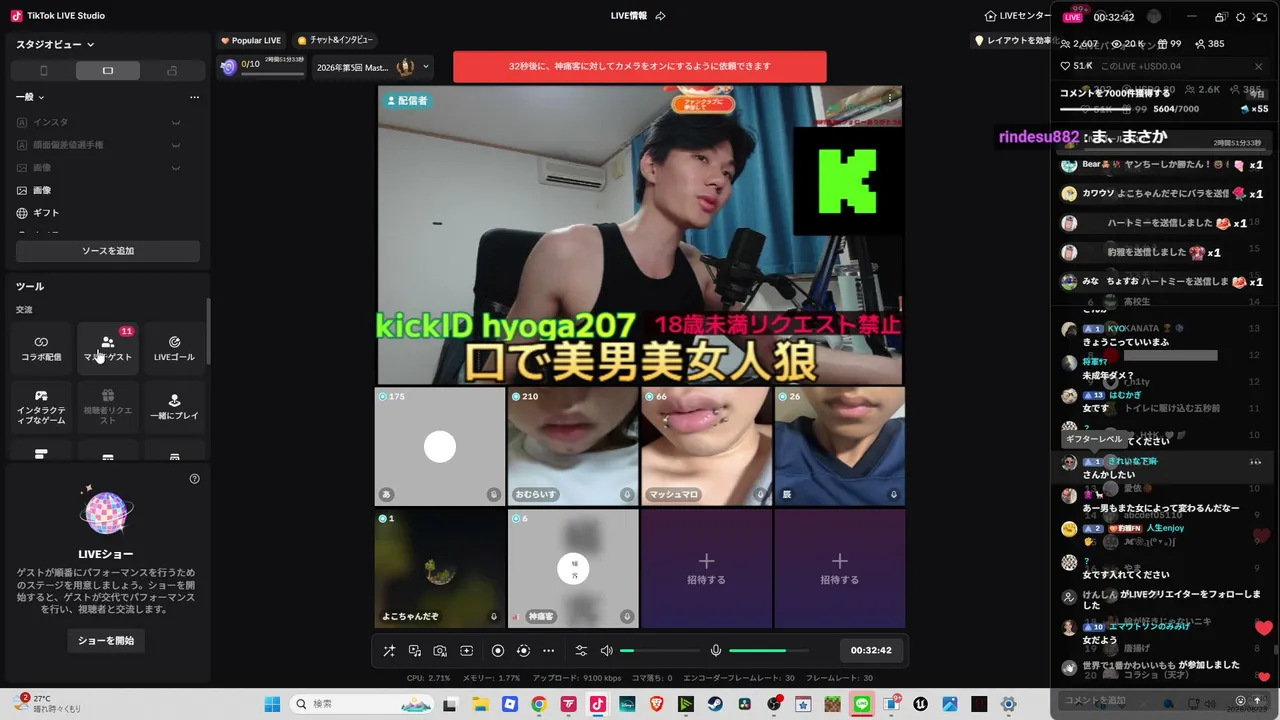Open the Brave browser from taskbar
1280x720 pixels.
(x=657, y=704)
